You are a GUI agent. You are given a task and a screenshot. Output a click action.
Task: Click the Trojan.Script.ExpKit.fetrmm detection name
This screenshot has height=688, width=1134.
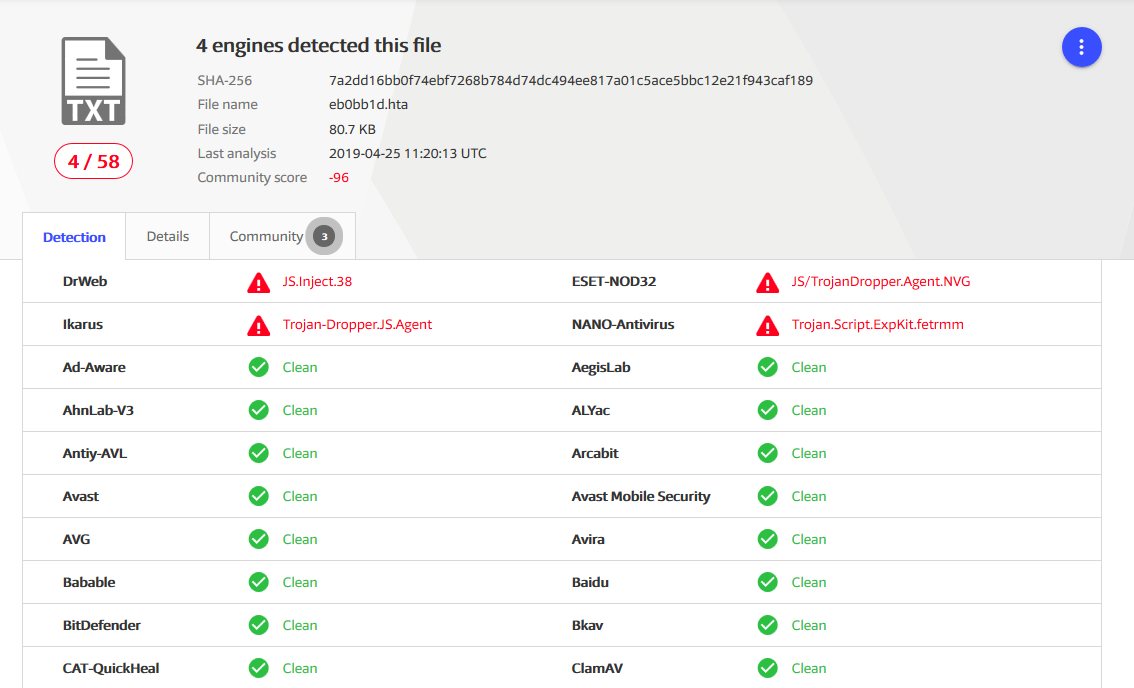coord(878,325)
